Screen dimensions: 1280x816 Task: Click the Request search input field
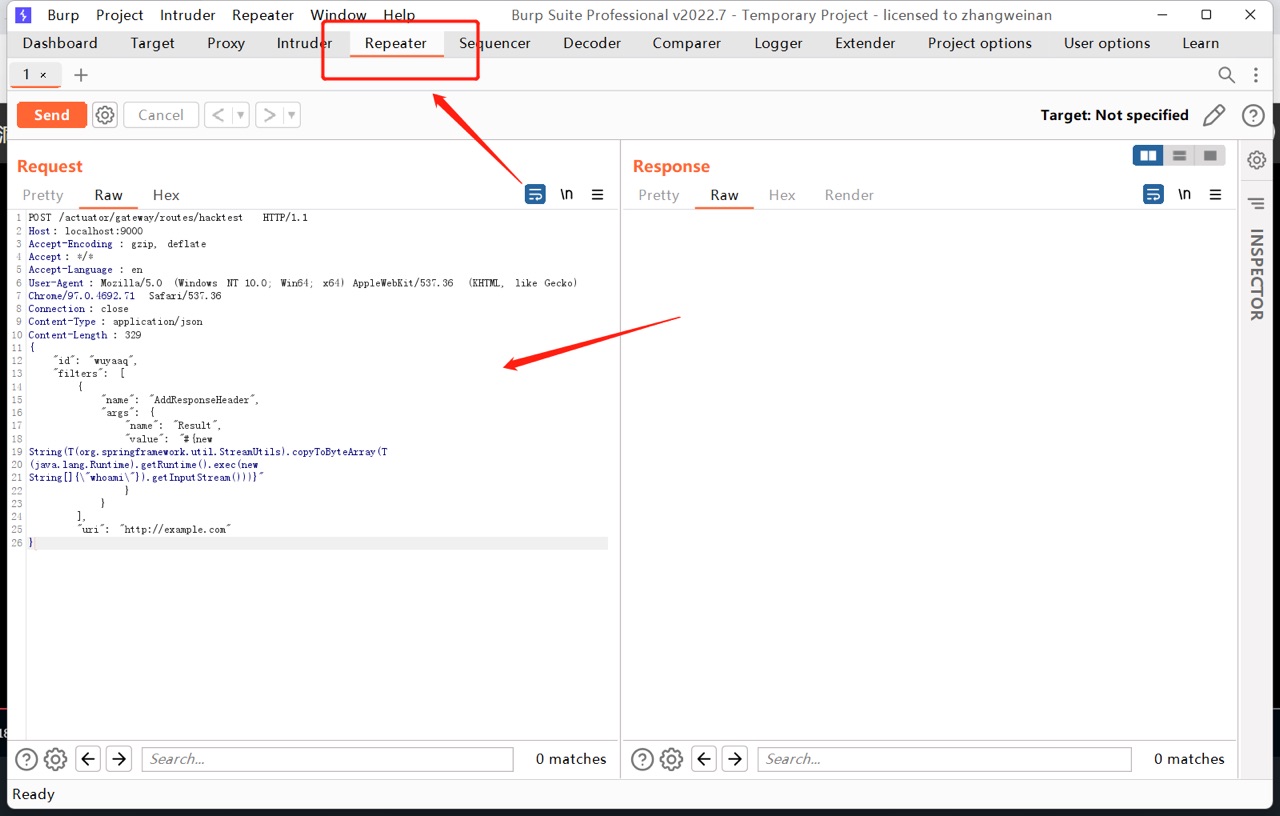click(327, 759)
